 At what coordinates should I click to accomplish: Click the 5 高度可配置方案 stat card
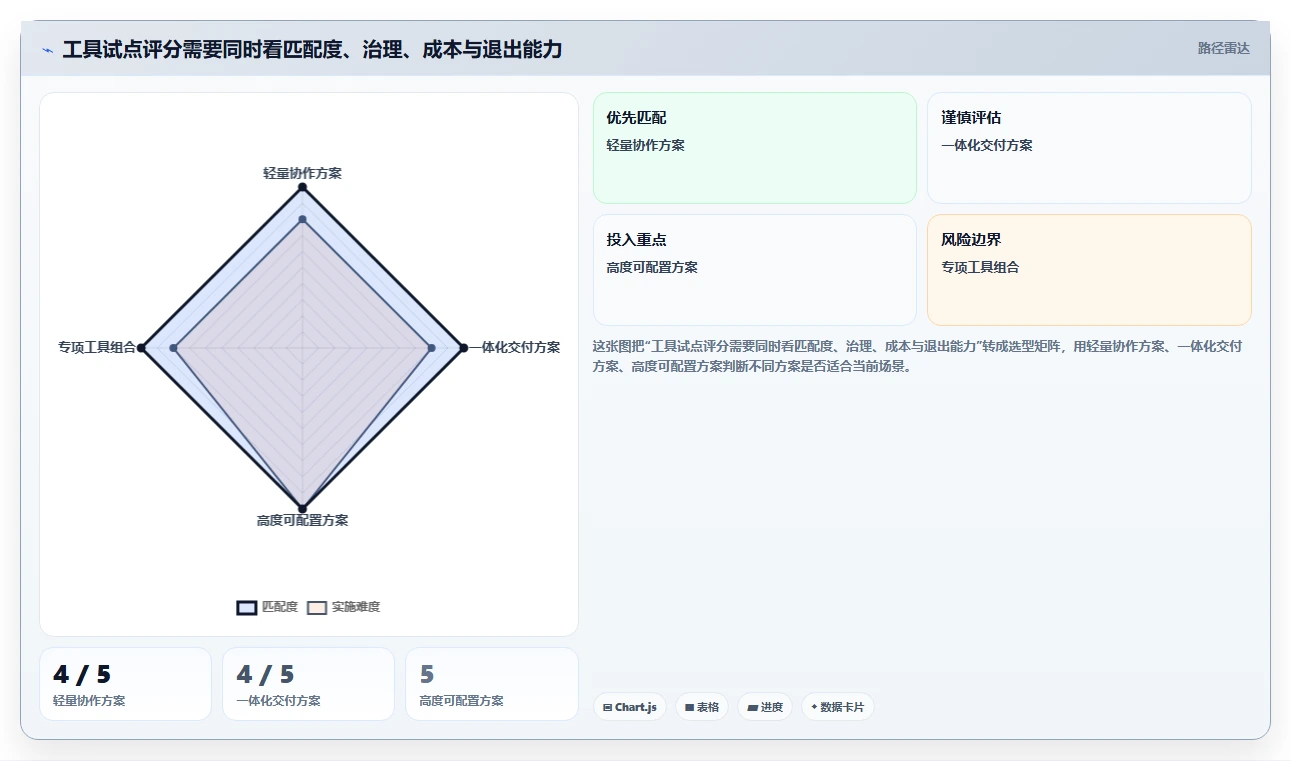point(492,684)
